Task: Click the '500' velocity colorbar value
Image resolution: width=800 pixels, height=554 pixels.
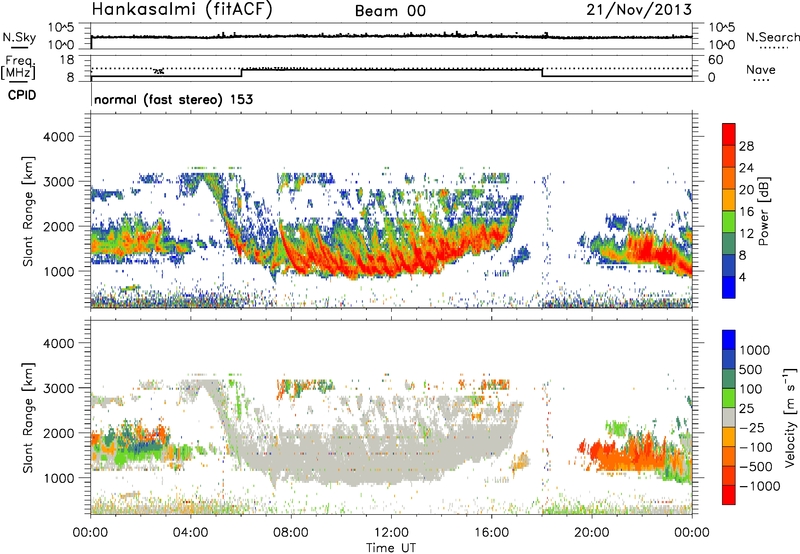Action: [x=750, y=369]
